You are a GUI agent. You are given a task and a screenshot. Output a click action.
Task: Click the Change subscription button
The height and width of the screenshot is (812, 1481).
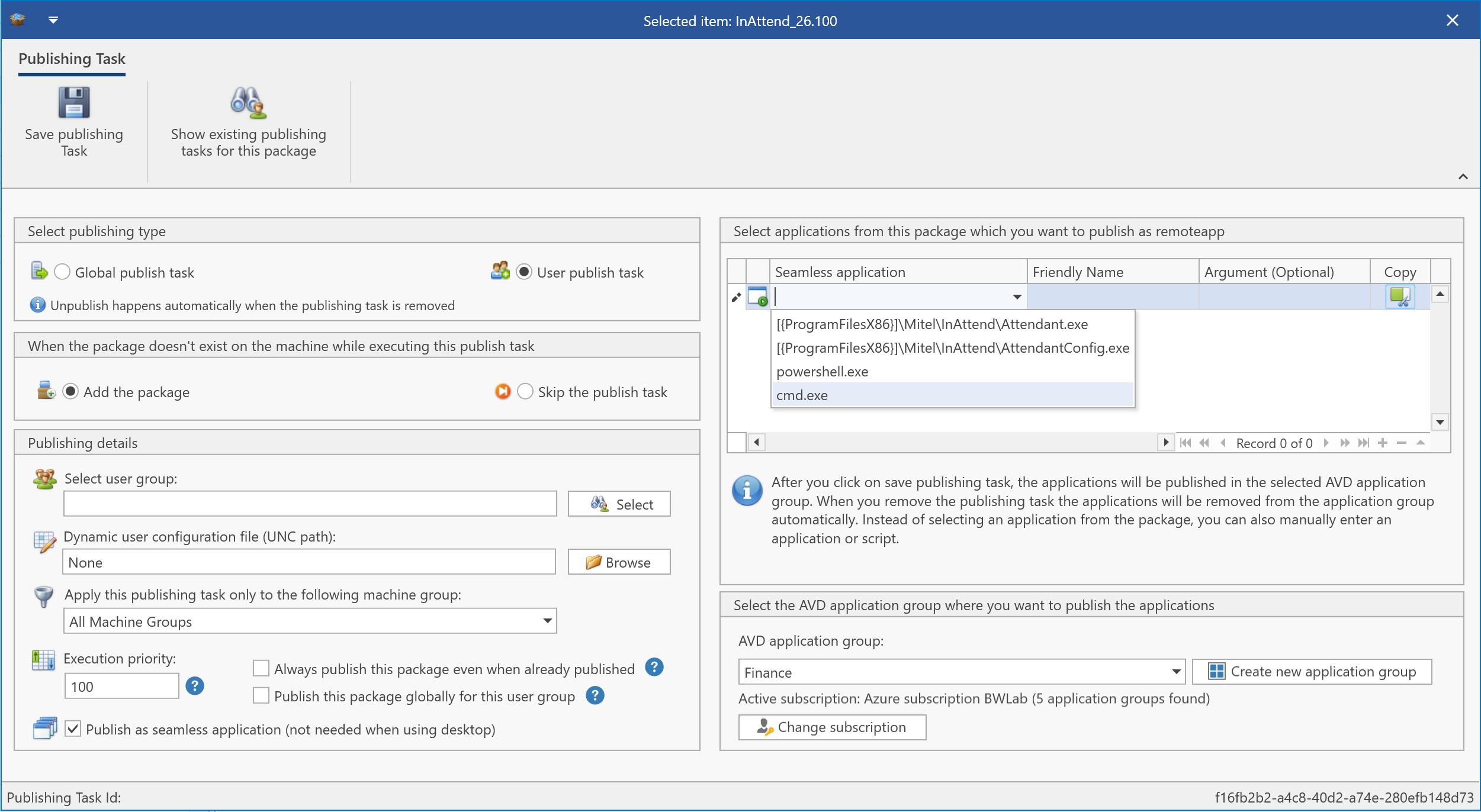832,727
